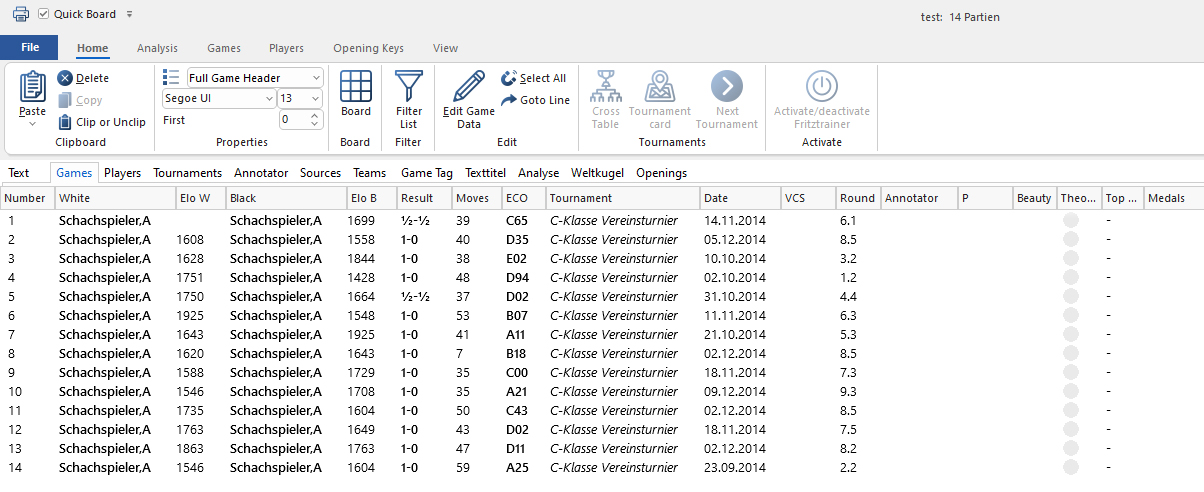Toggle the Quick Board checkbox
Image resolution: width=1204 pixels, height=492 pixels.
pyautogui.click(x=43, y=14)
